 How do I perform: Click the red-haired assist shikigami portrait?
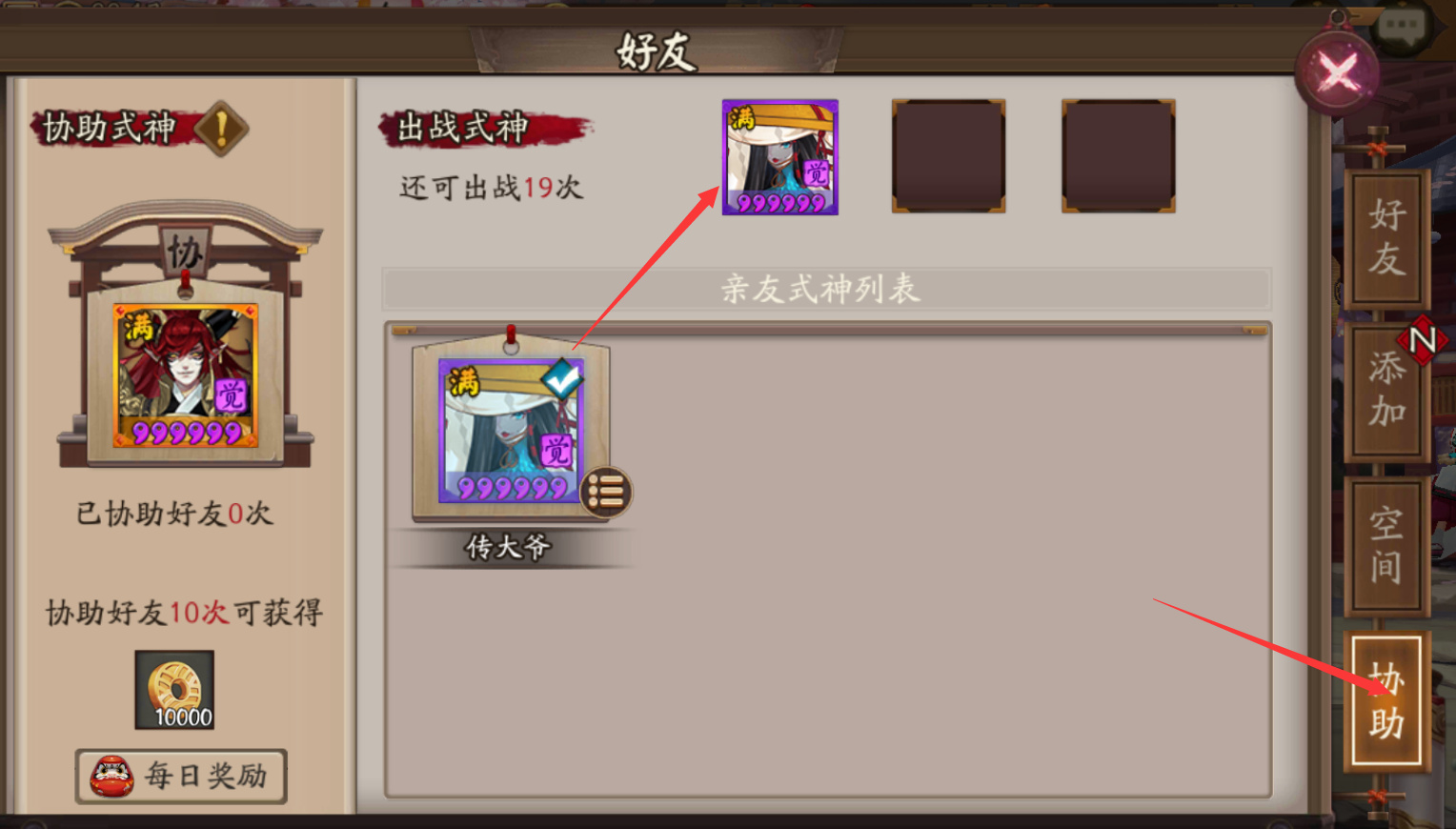(186, 375)
